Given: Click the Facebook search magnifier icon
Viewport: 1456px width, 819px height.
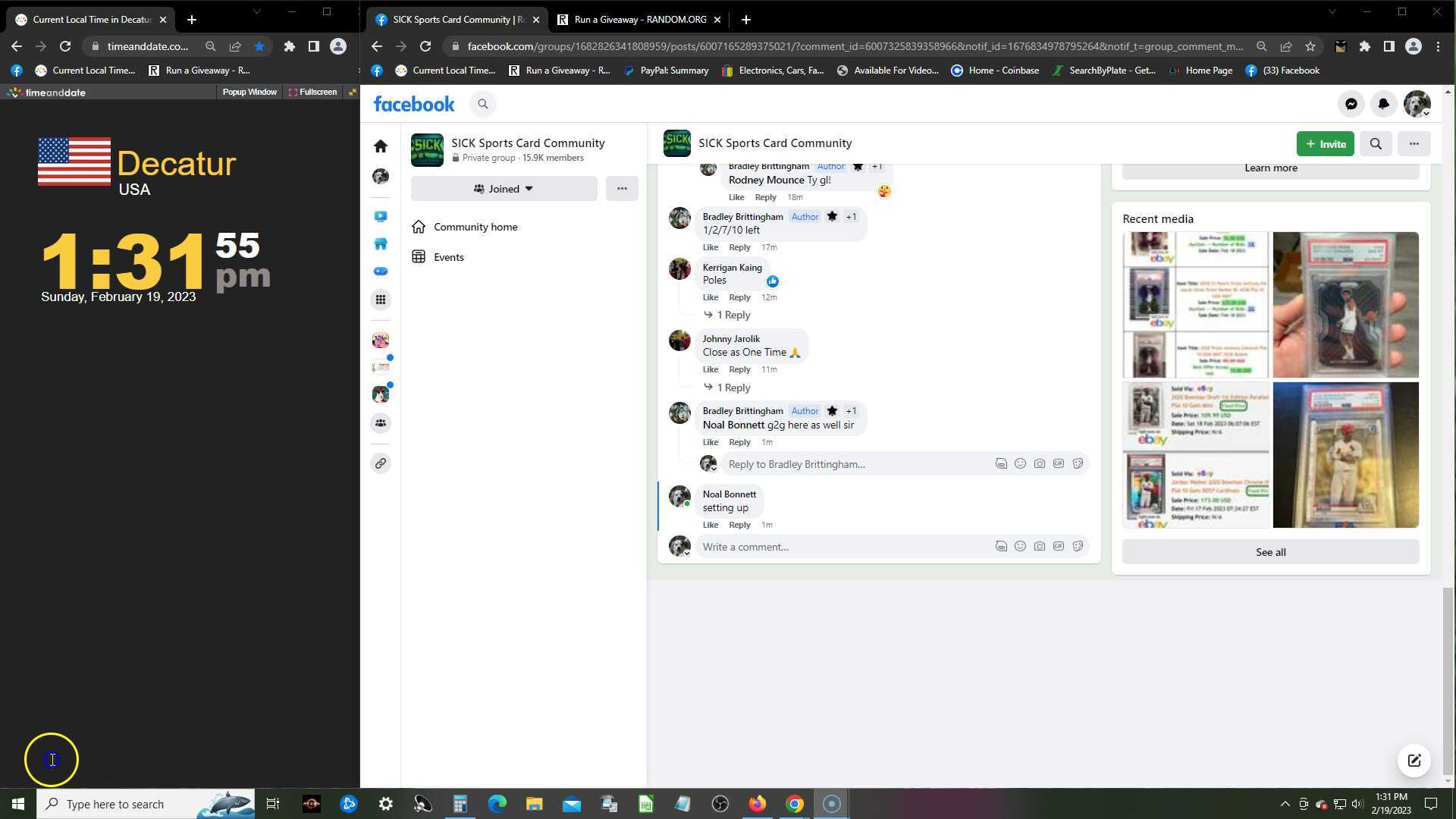Looking at the screenshot, I should point(482,104).
